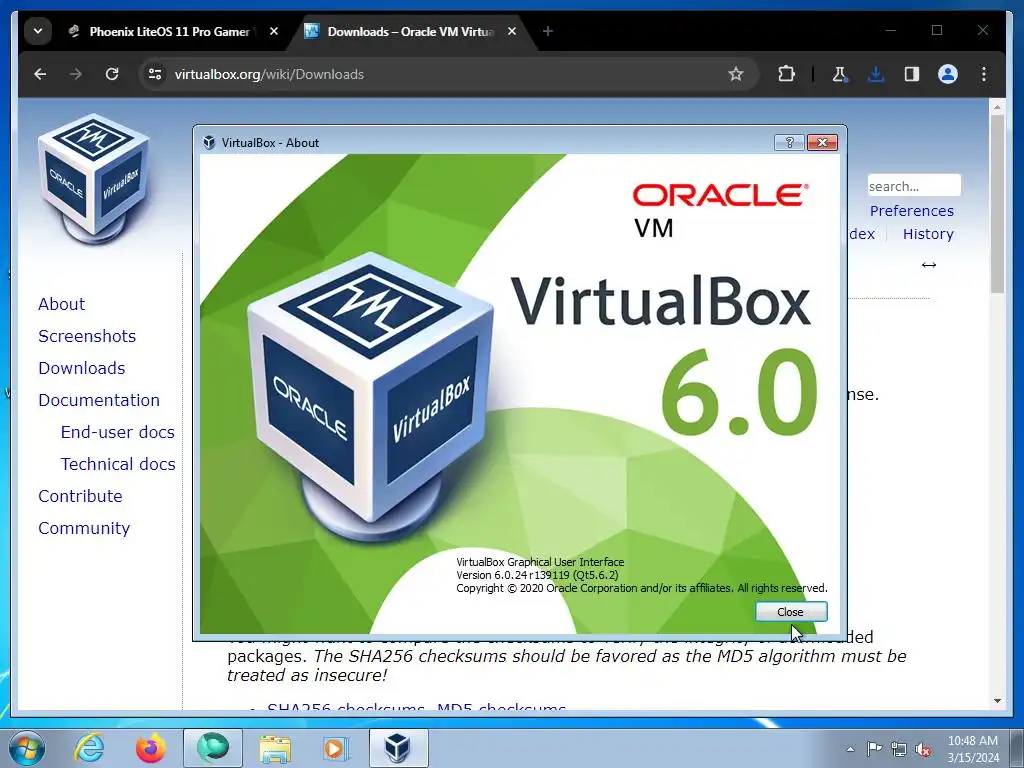
Task: Open the browser extensions puzzle icon
Action: click(x=786, y=74)
